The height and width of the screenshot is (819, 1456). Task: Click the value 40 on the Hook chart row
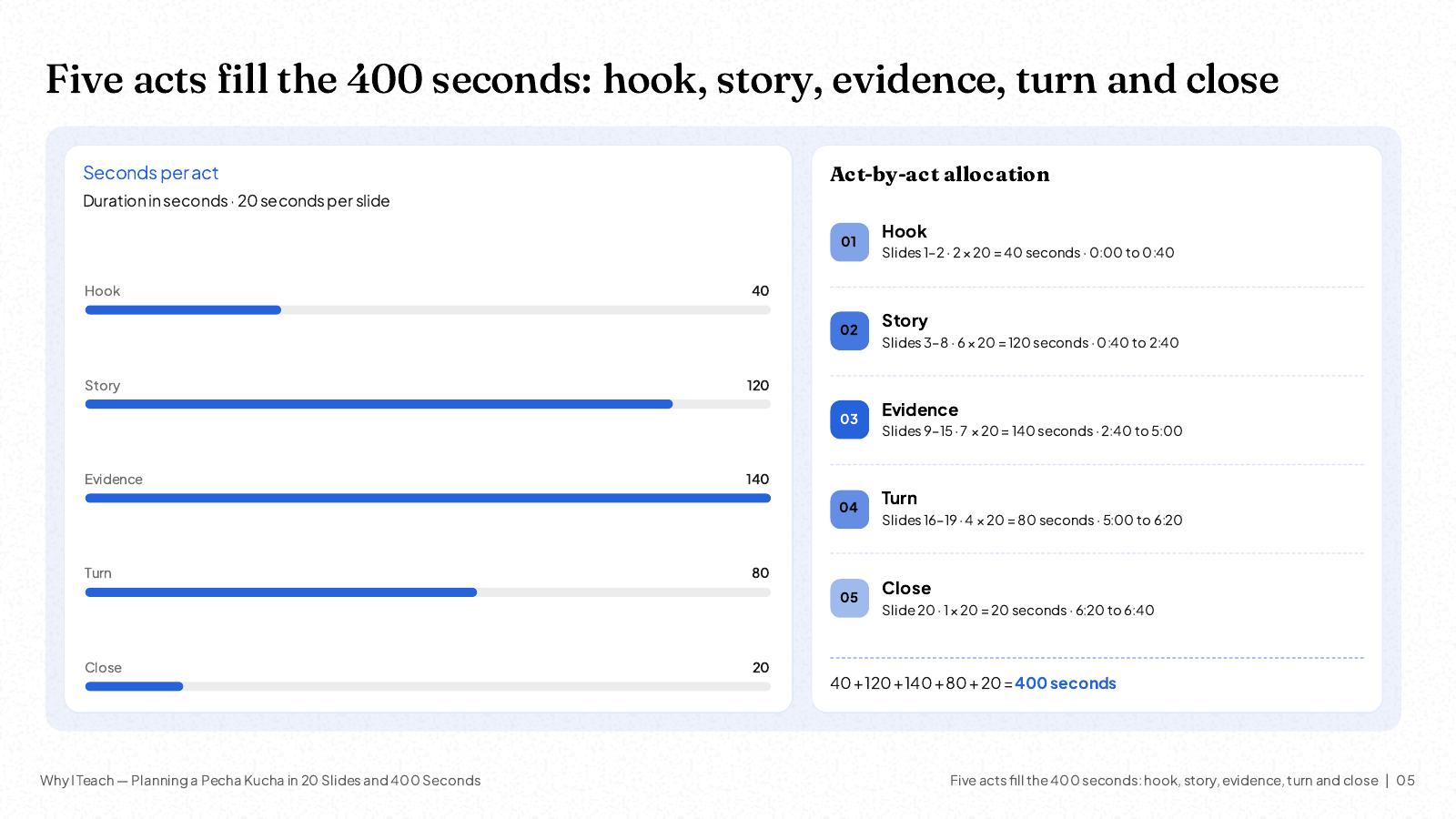click(x=760, y=291)
